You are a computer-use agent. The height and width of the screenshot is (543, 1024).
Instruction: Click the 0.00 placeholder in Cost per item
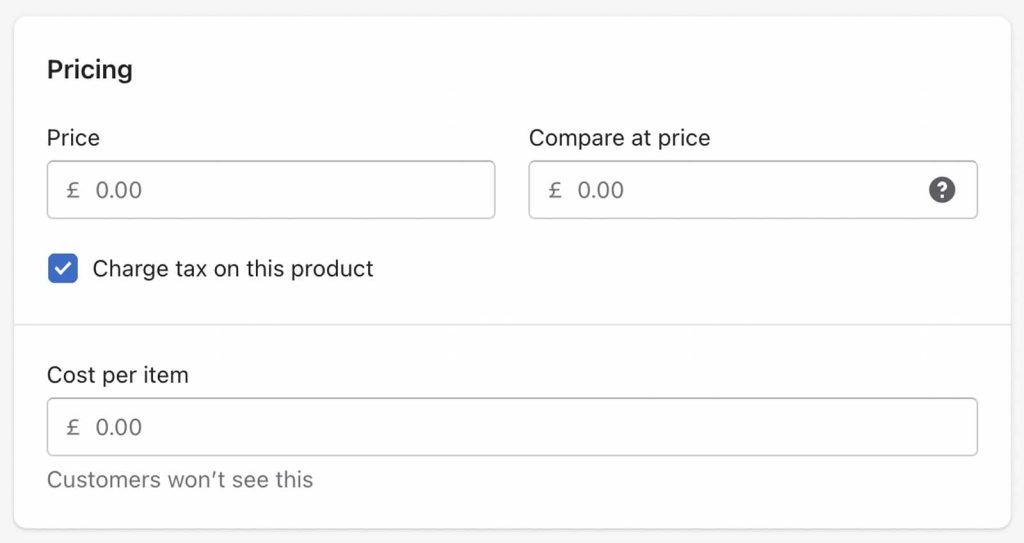coord(118,427)
